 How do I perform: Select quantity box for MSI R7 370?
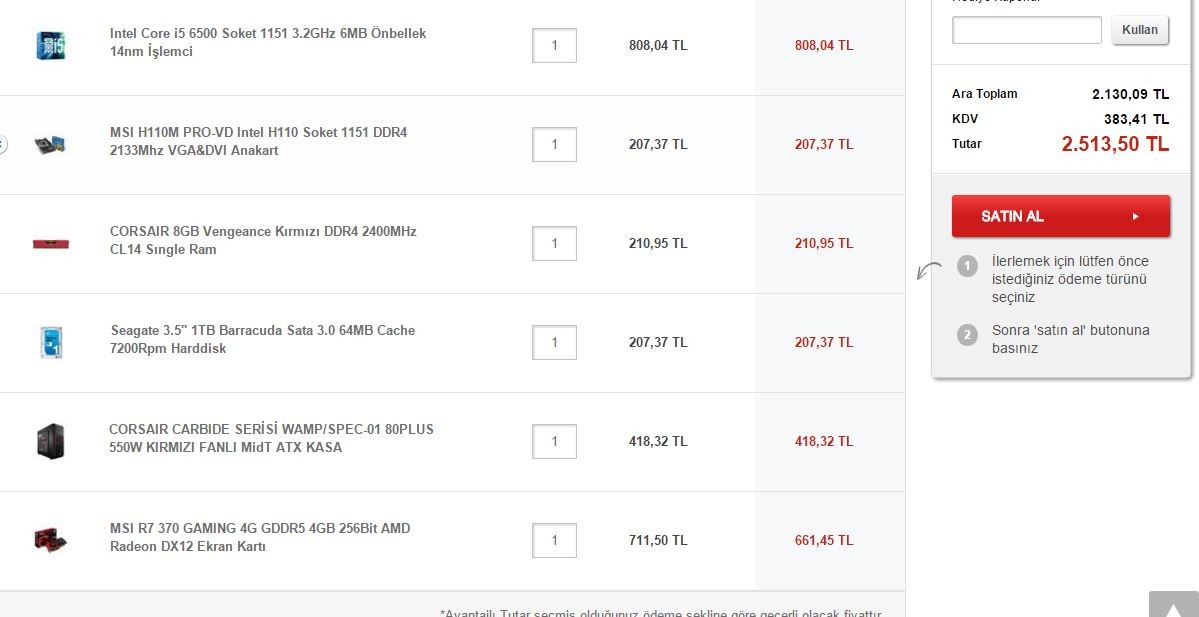[554, 540]
